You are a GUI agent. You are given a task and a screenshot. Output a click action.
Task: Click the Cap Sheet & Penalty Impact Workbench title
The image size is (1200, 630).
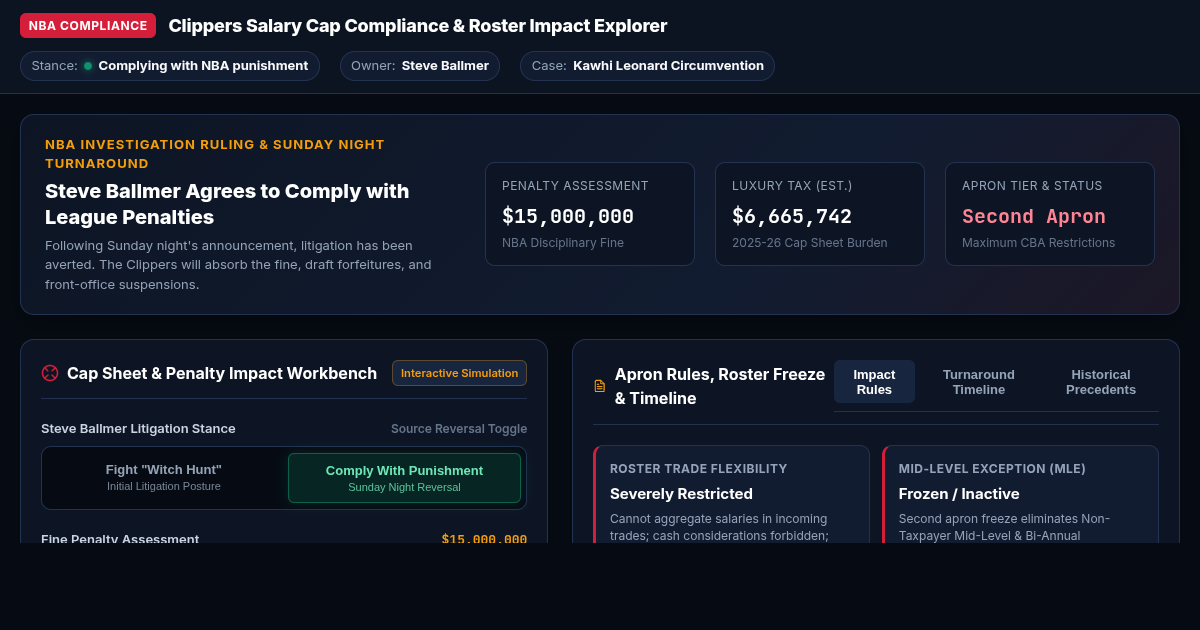pyautogui.click(x=222, y=373)
